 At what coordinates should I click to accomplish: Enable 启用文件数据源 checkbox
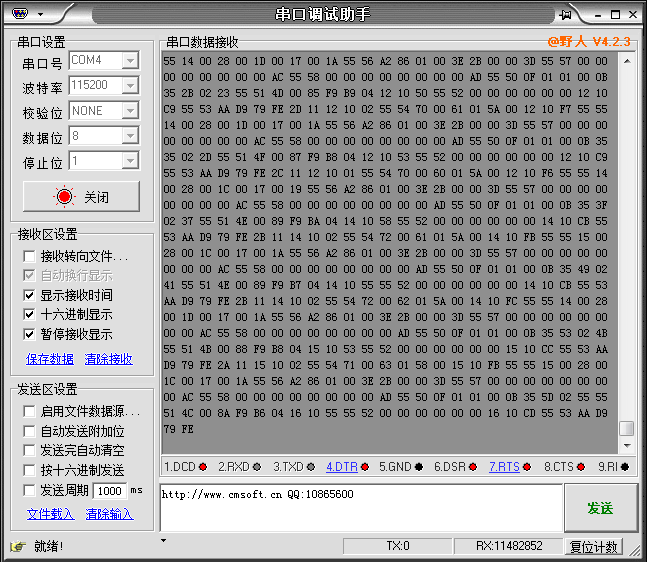pyautogui.click(x=29, y=411)
